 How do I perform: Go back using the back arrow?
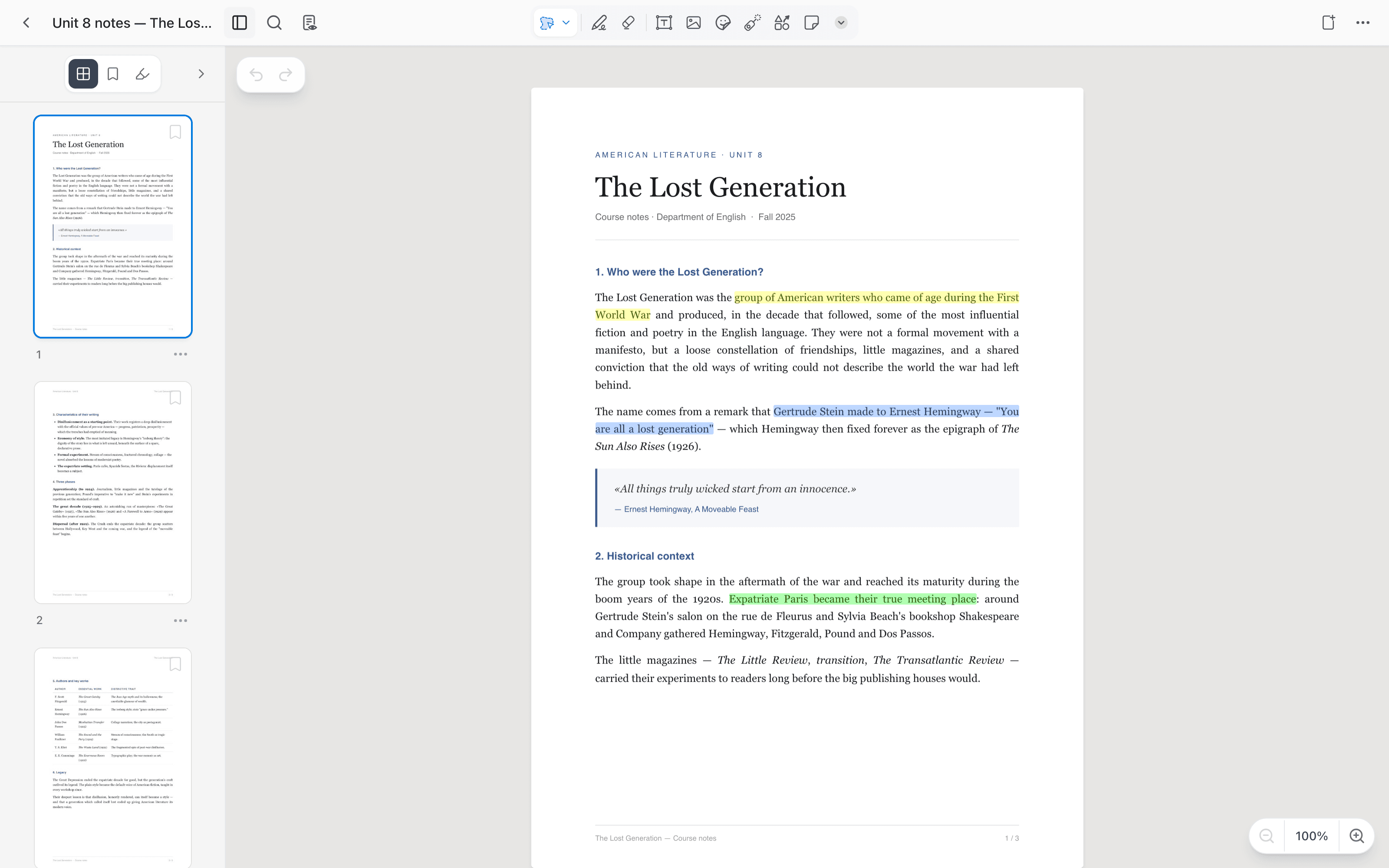tap(26, 23)
